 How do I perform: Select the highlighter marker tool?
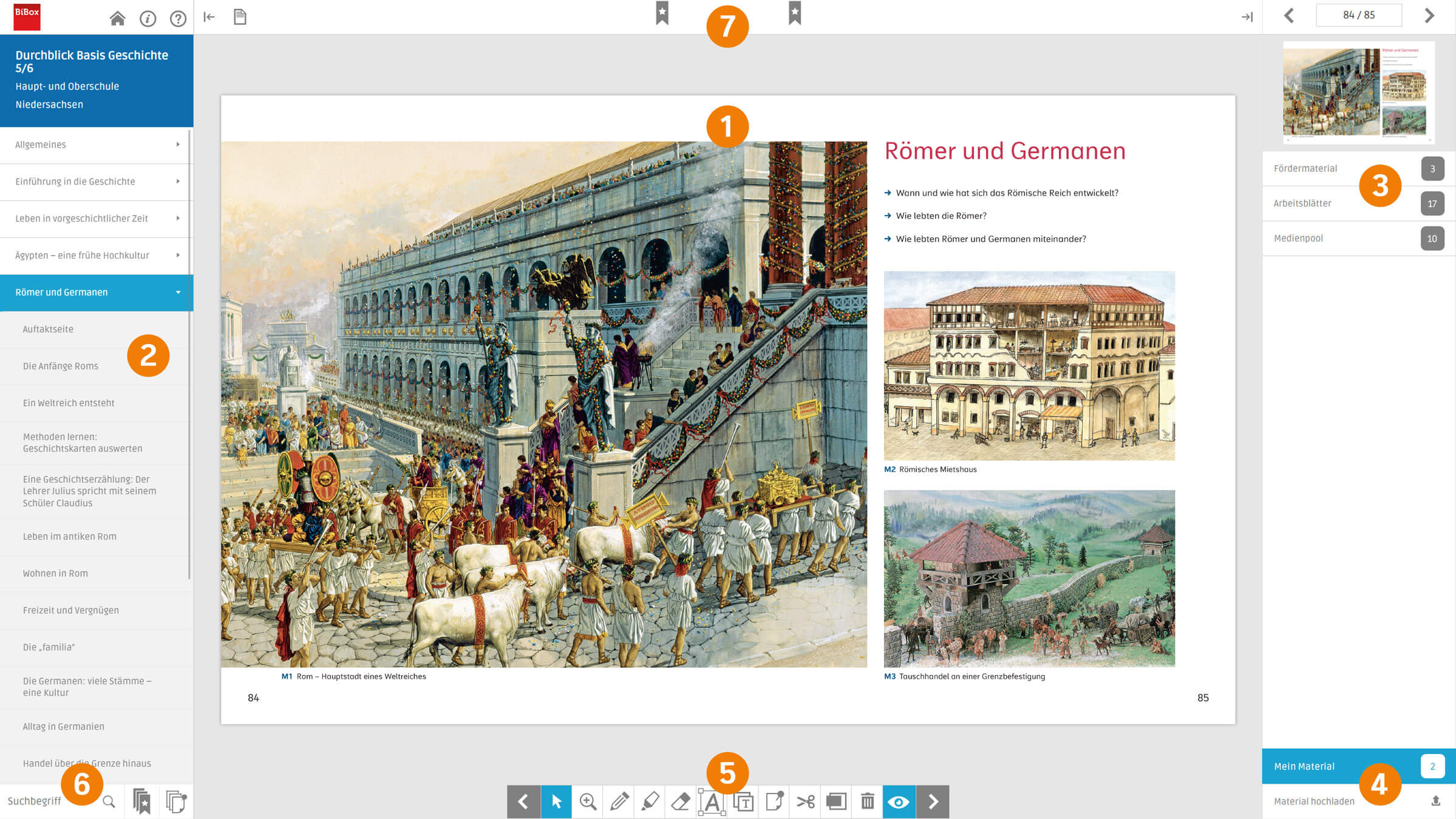click(x=650, y=801)
